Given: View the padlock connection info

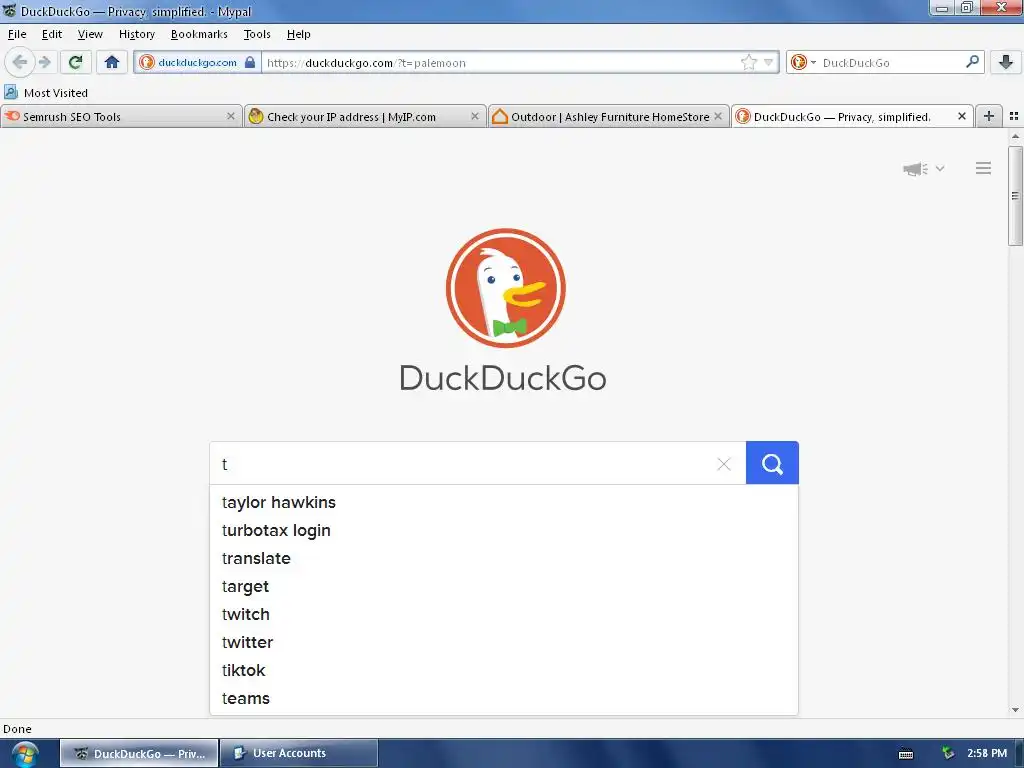Looking at the screenshot, I should click(249, 62).
